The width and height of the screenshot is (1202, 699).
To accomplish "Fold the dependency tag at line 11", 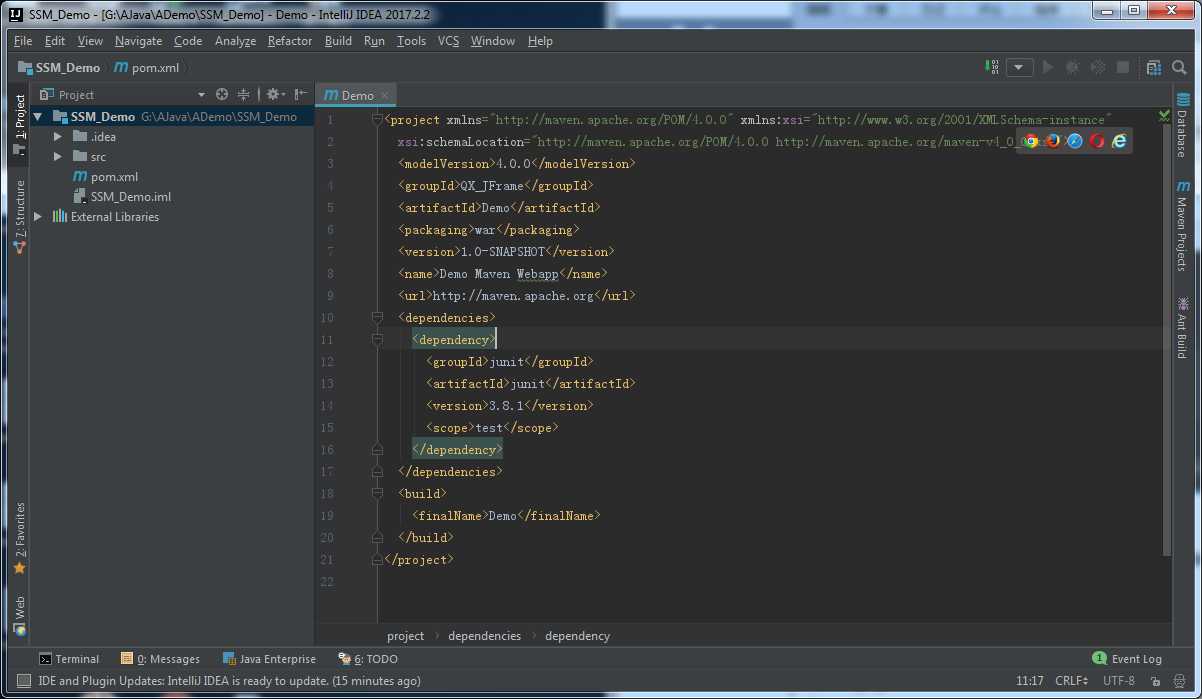I will coord(377,339).
